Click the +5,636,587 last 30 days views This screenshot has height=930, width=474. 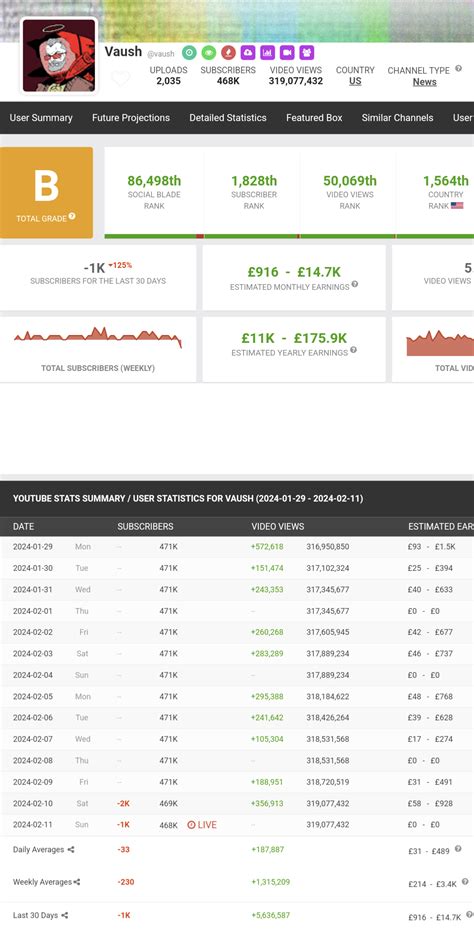tap(271, 915)
